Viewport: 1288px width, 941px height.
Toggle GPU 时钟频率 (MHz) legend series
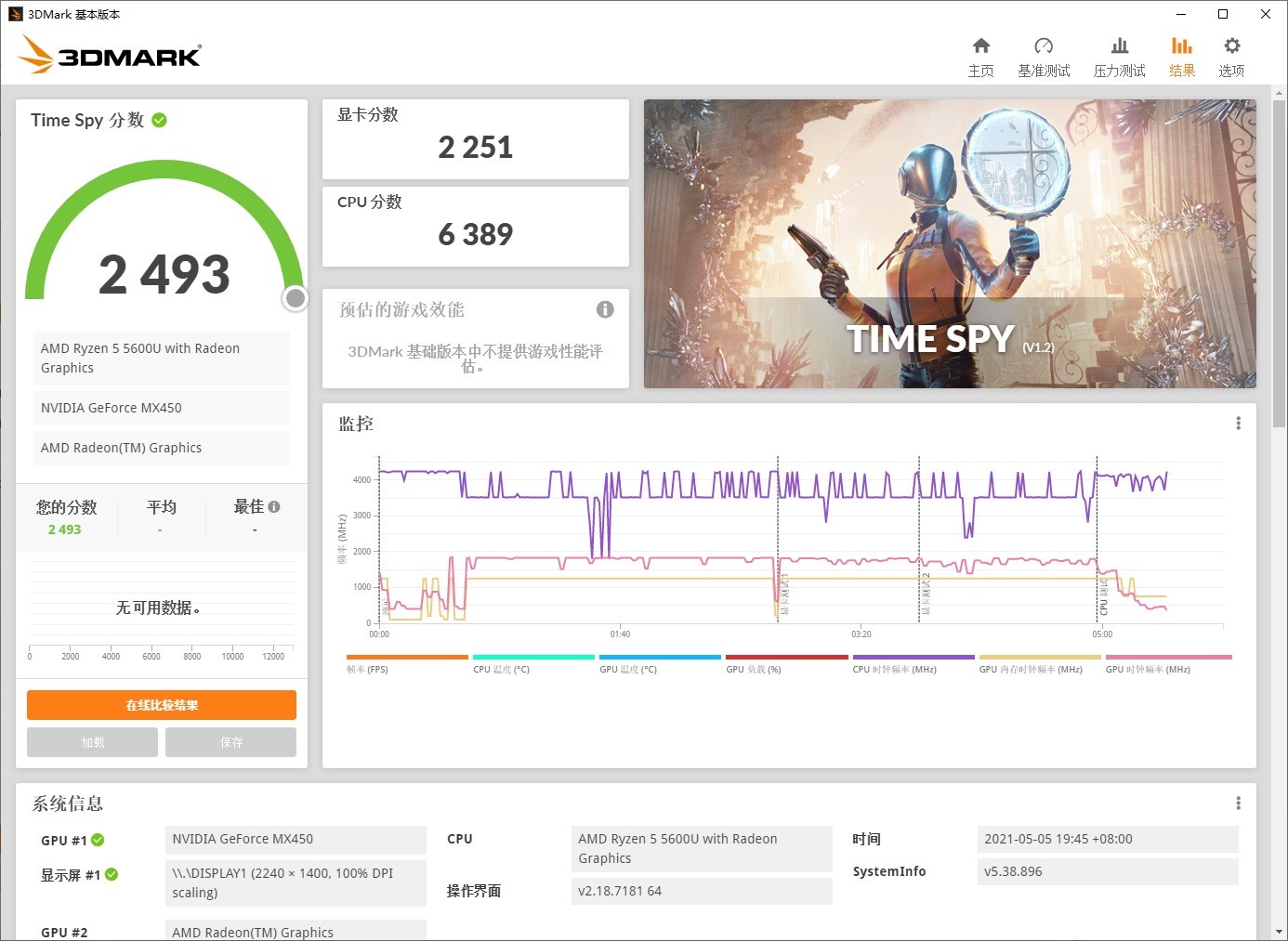pyautogui.click(x=1168, y=663)
